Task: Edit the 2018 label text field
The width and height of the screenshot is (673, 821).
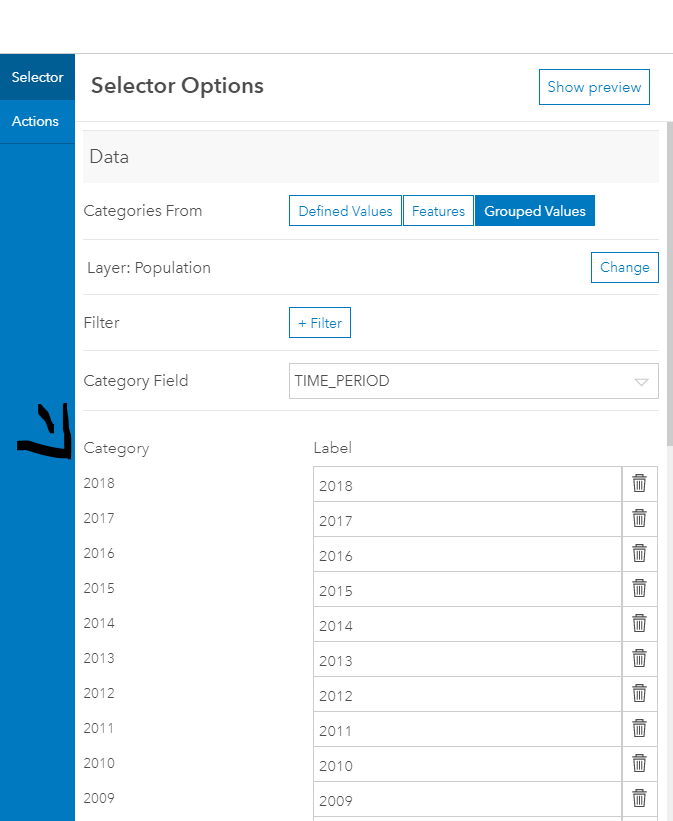Action: click(x=467, y=486)
